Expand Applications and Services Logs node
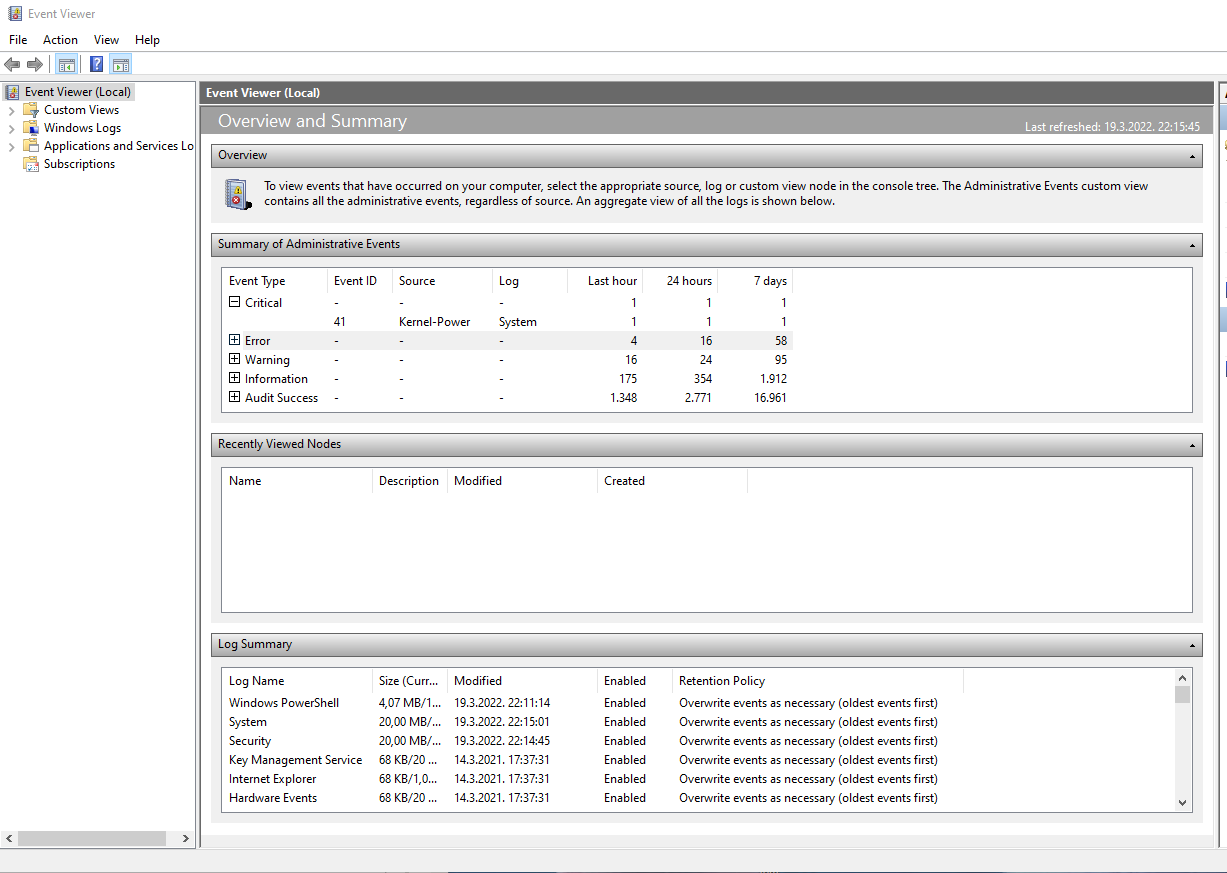This screenshot has height=873, width=1227. pos(11,146)
